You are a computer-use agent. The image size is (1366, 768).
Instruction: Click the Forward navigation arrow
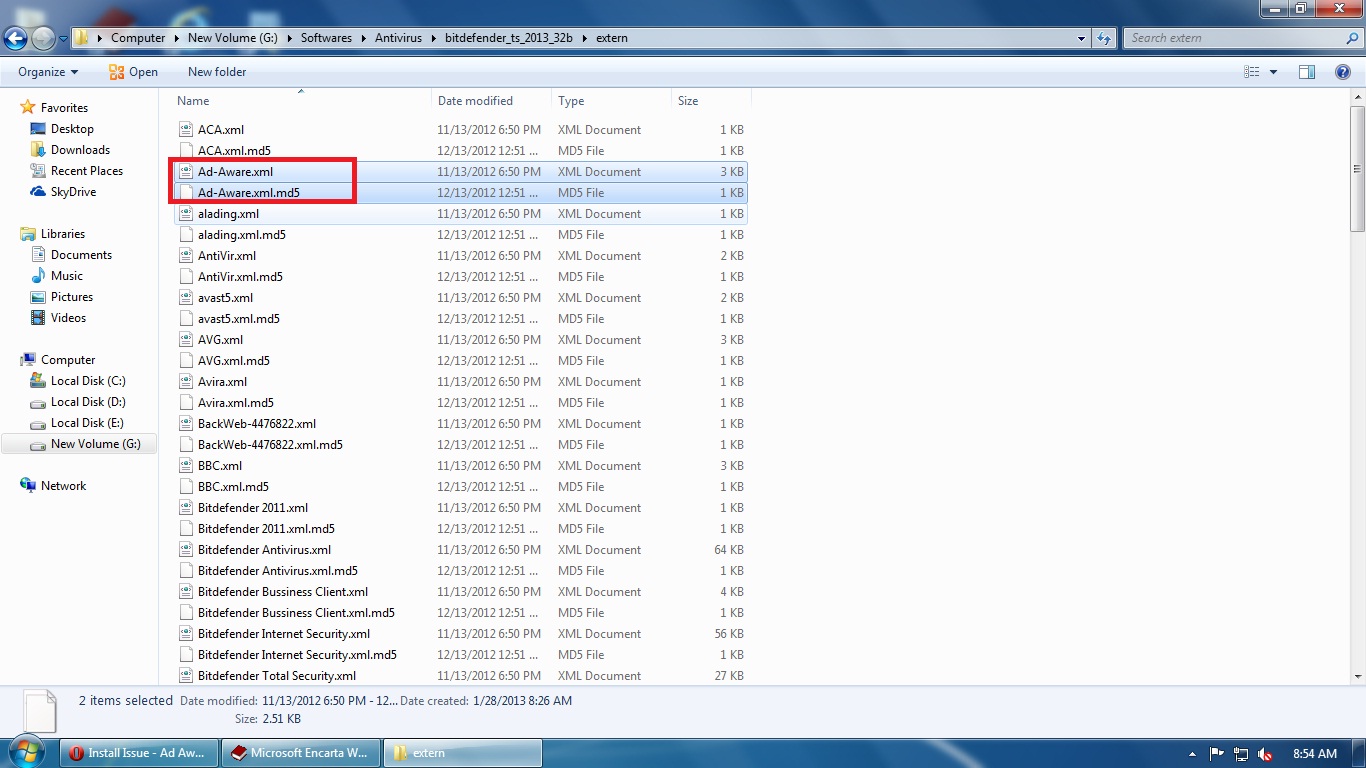(x=43, y=39)
